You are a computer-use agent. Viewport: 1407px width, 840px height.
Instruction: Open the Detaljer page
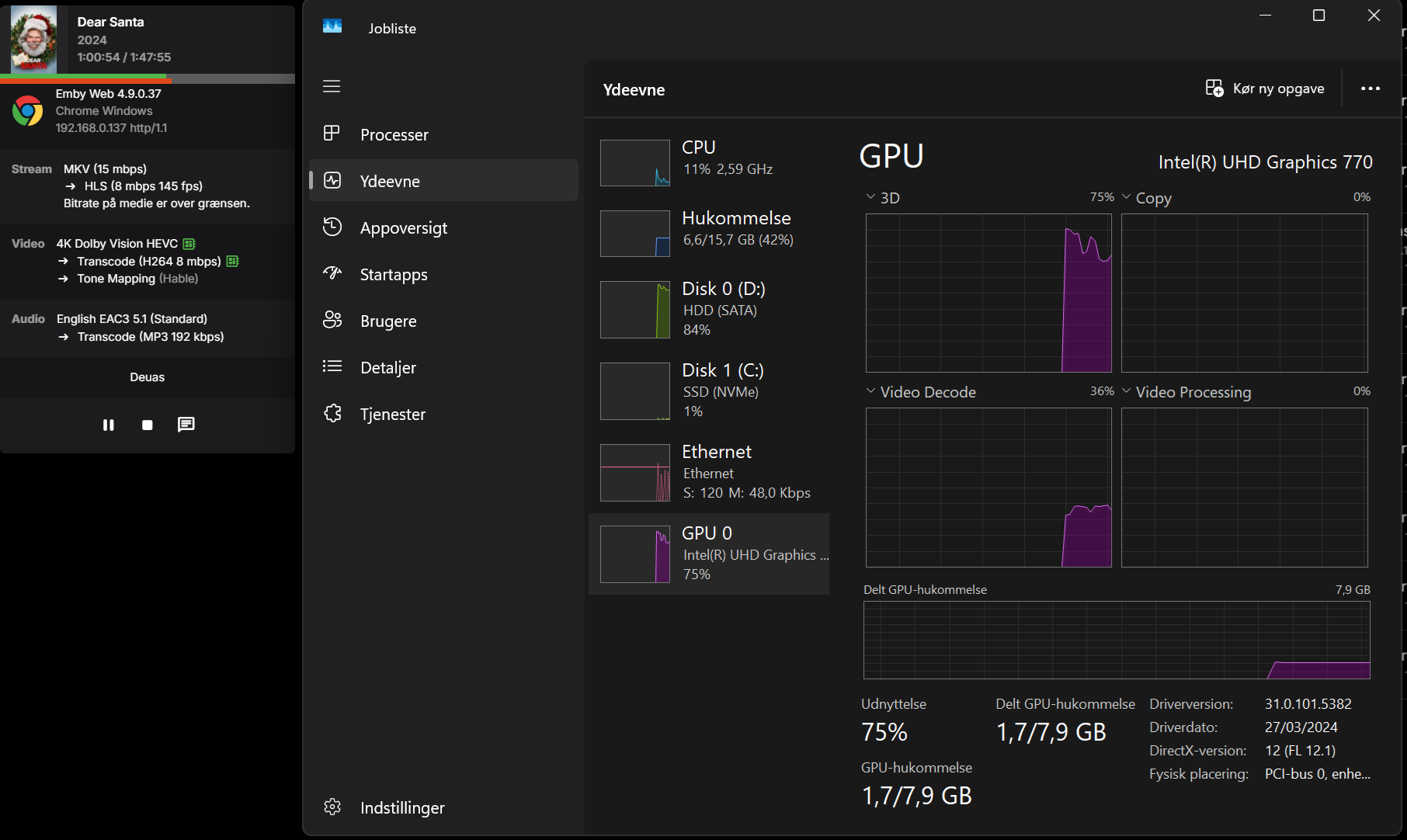pyautogui.click(x=443, y=367)
